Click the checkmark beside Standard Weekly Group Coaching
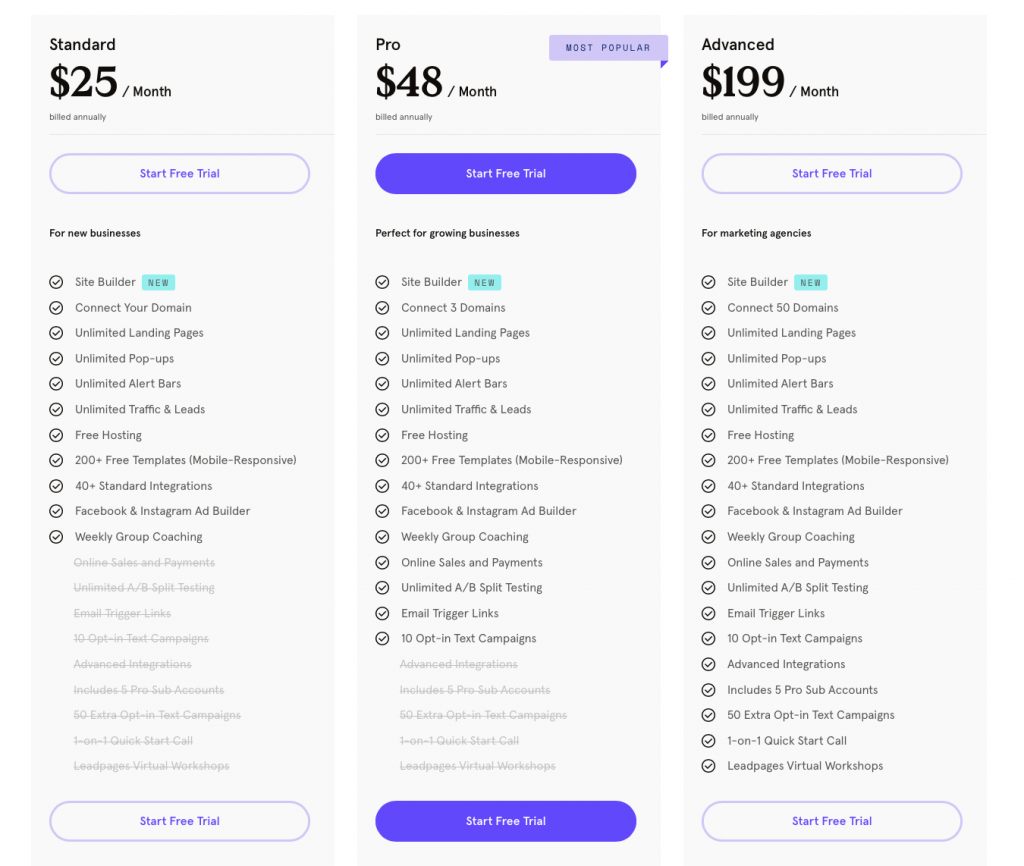Screen dimensions: 1024x866 56,537
